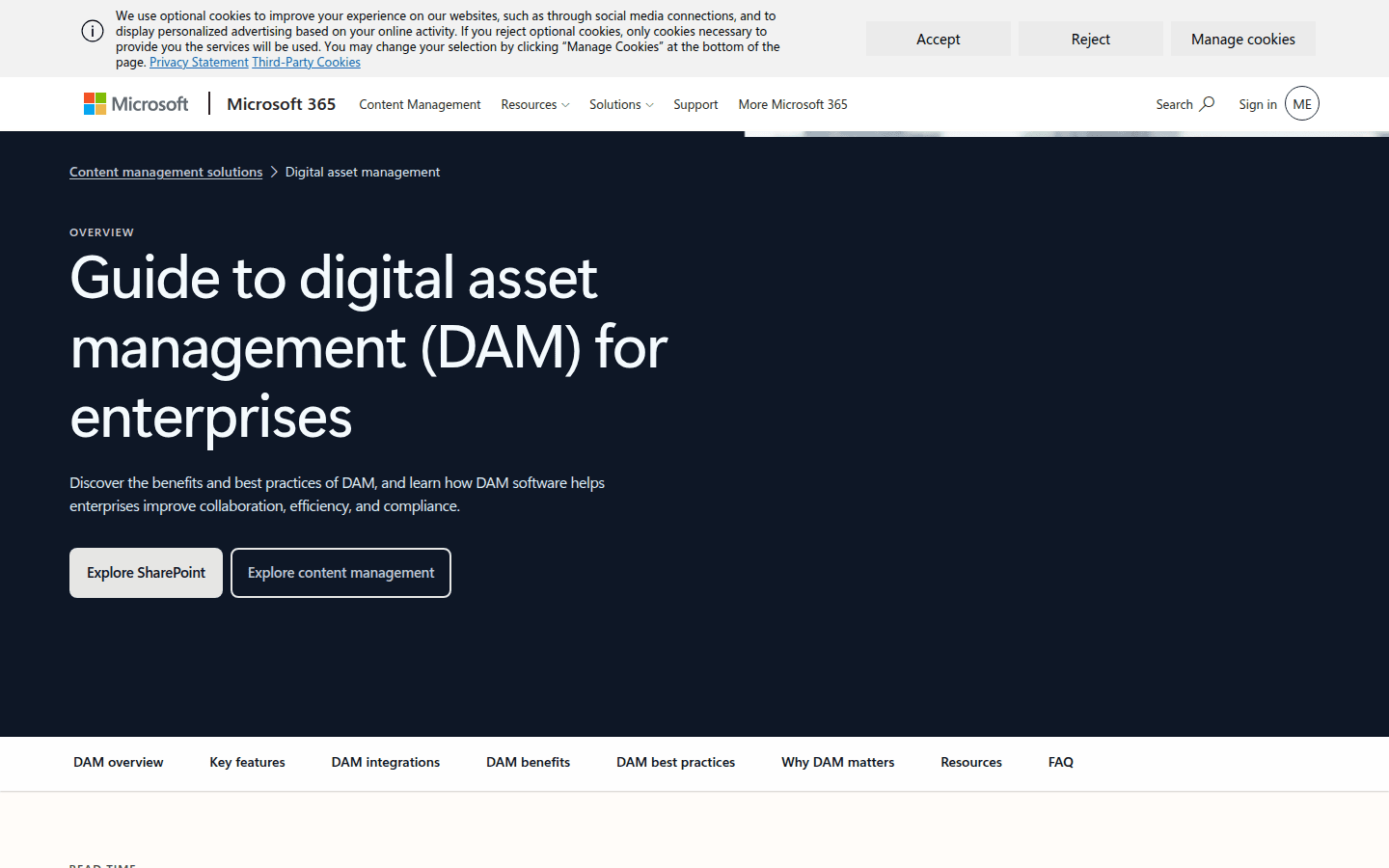Go to Microsoft 365 home link
This screenshot has width=1389, height=868.
[x=282, y=104]
